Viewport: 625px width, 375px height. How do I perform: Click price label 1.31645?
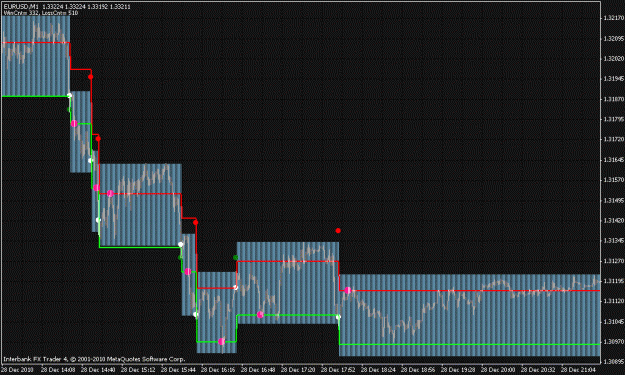613,160
